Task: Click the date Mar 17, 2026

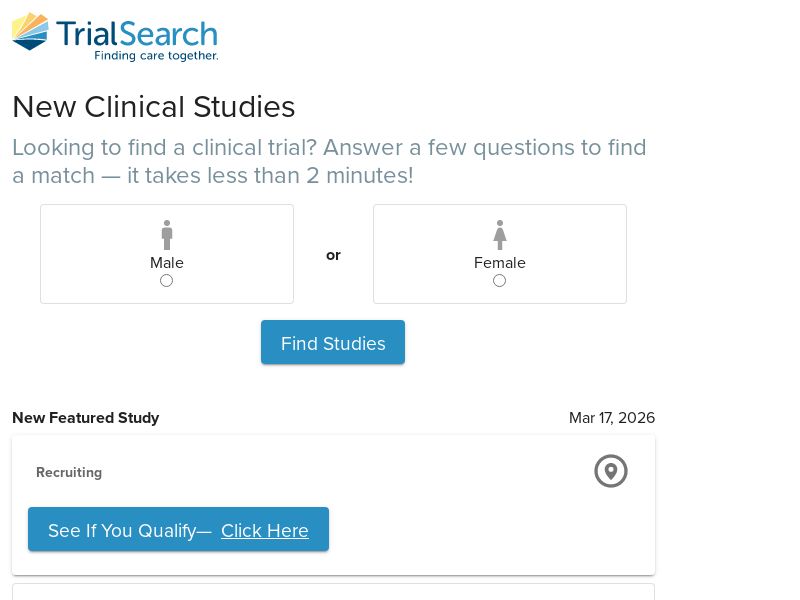Action: pos(612,418)
